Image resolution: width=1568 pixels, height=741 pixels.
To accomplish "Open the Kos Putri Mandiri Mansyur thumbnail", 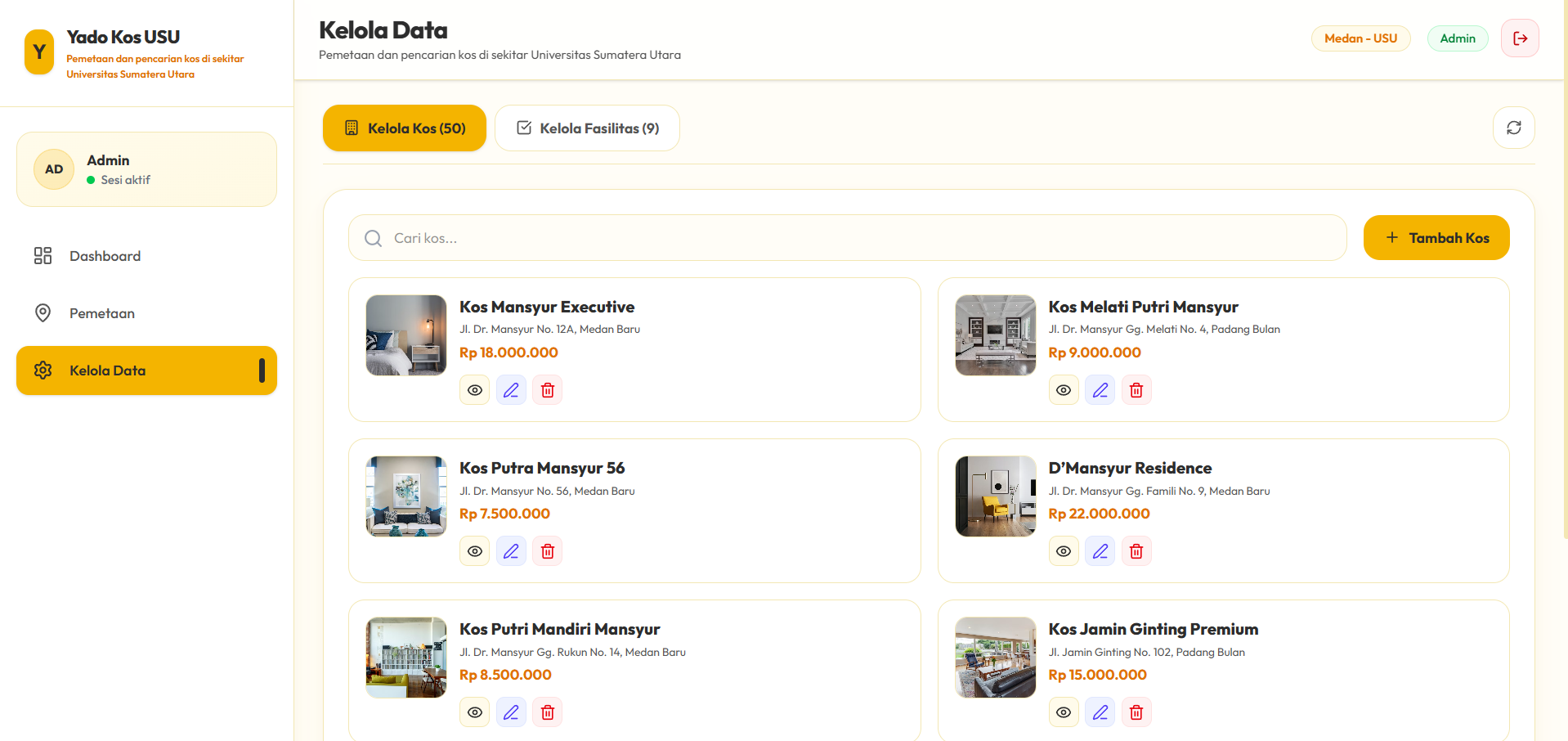I will [x=406, y=658].
